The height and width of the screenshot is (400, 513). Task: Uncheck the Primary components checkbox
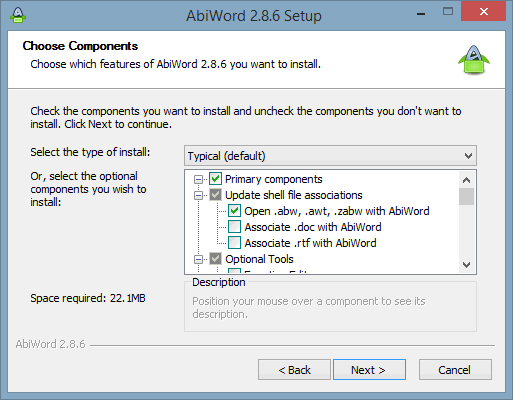[215, 179]
